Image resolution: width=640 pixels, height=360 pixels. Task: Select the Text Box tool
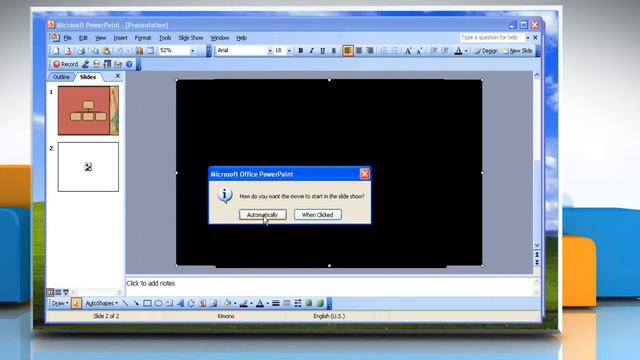point(169,303)
